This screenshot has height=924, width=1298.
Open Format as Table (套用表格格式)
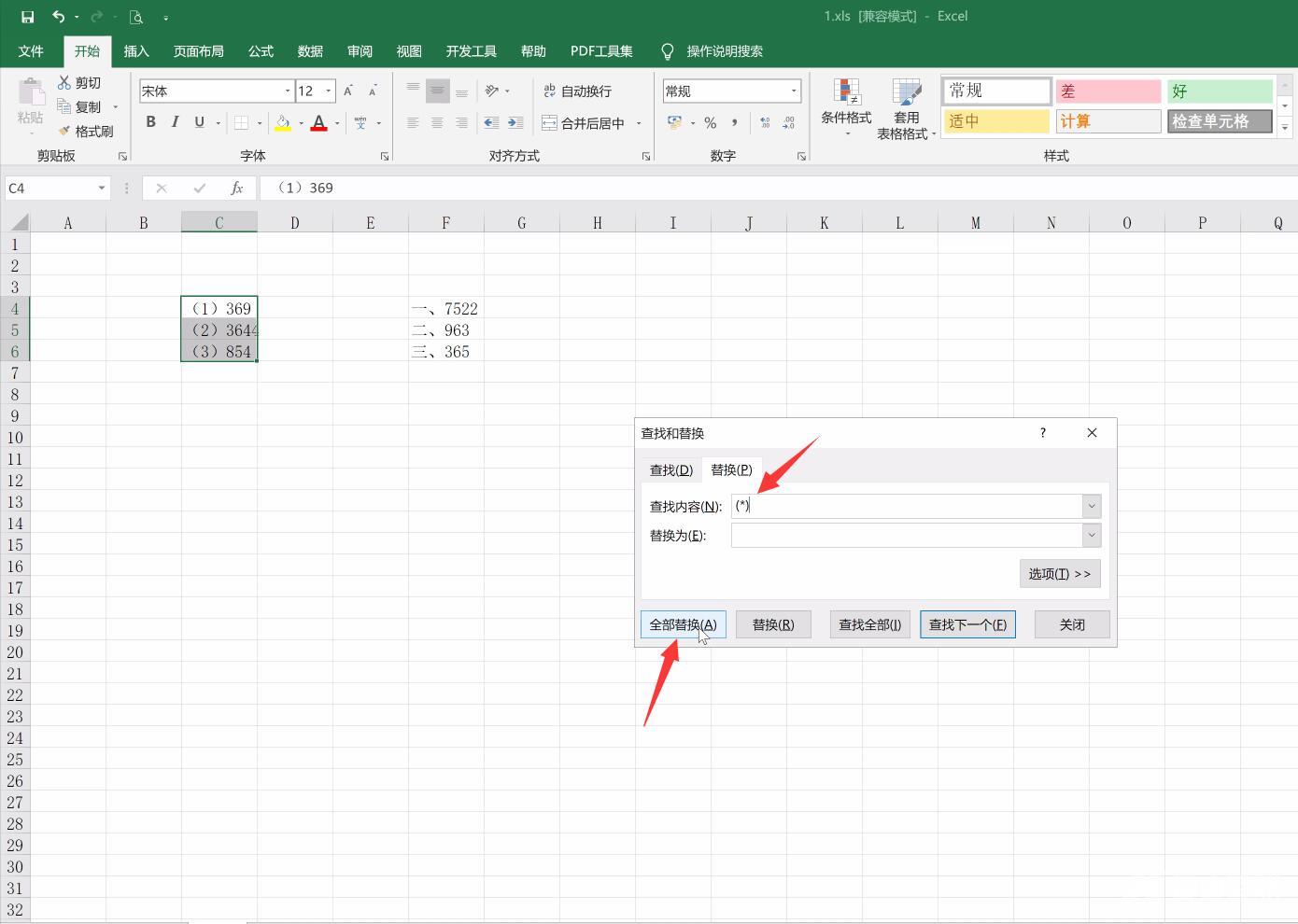(906, 107)
